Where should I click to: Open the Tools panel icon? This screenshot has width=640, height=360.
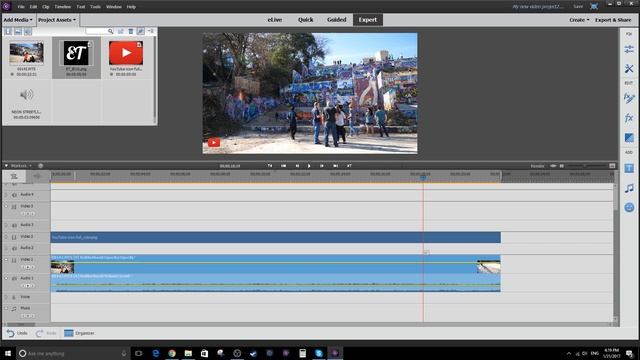[629, 69]
